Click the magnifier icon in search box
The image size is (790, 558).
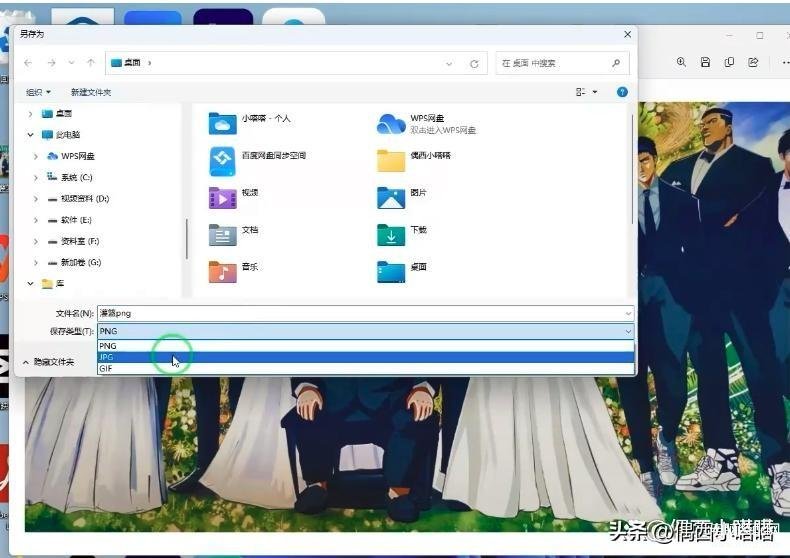[616, 63]
